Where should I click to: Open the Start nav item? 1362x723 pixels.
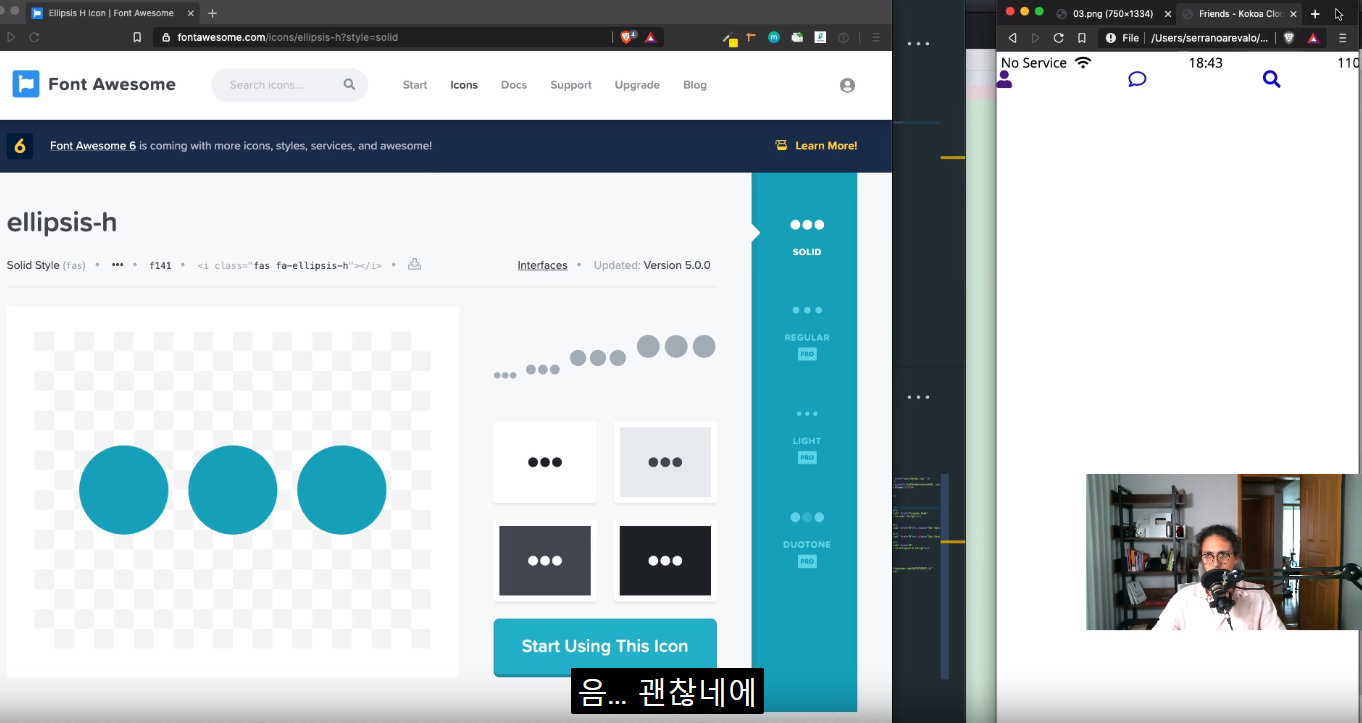pos(415,85)
